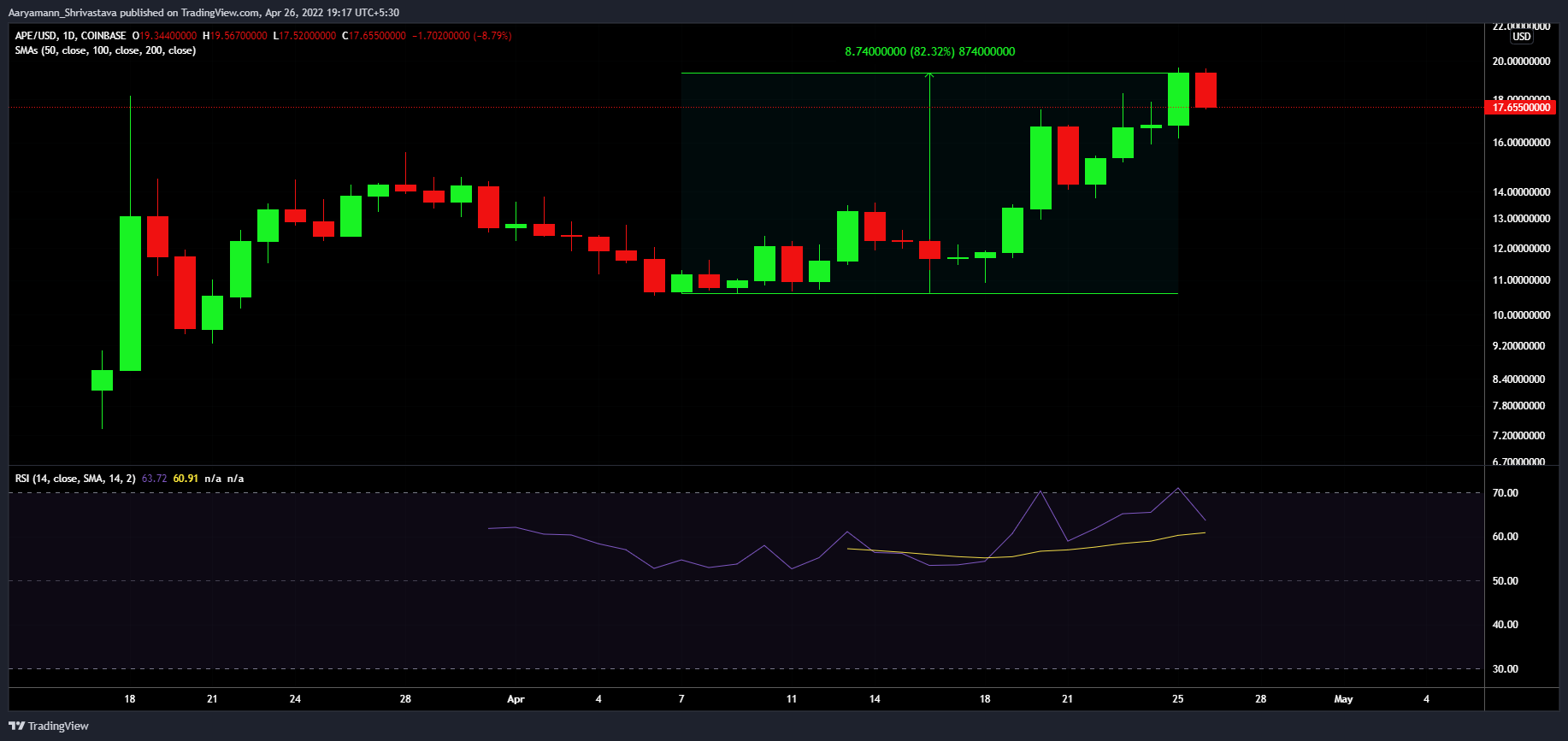Click the RSI value 63.72
Image resolution: width=1568 pixels, height=741 pixels.
(154, 479)
